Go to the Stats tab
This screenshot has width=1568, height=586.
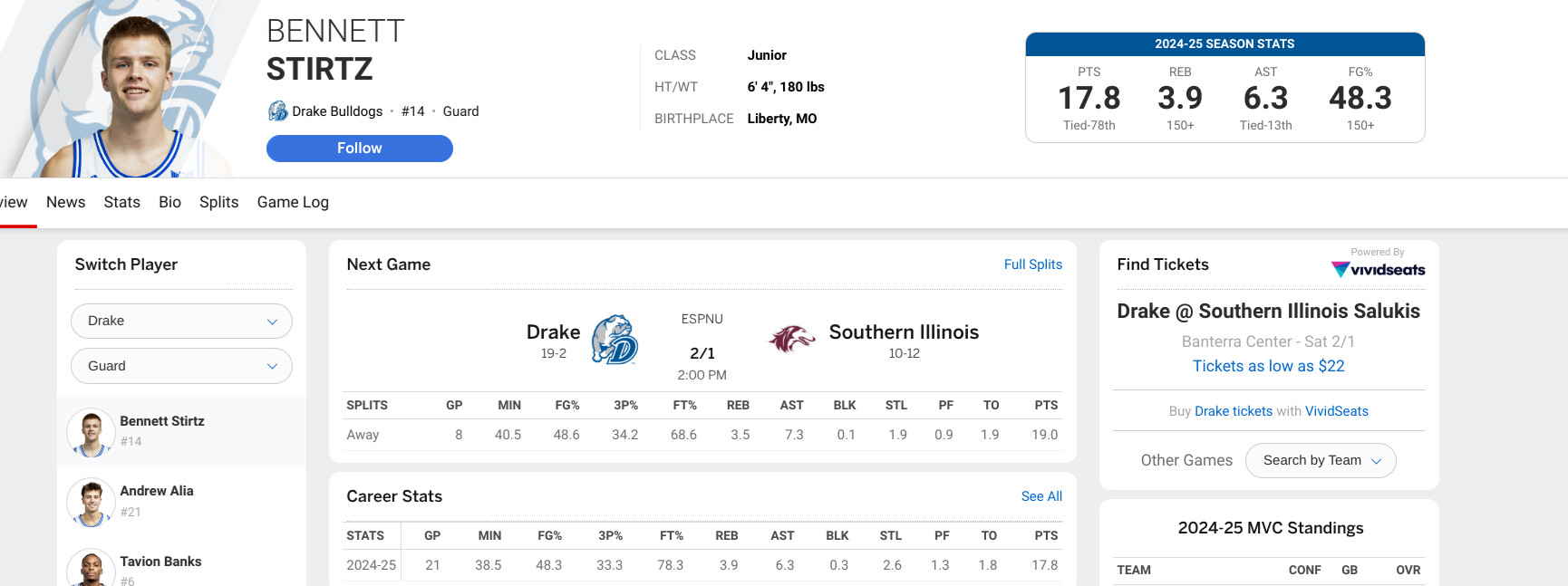121,202
